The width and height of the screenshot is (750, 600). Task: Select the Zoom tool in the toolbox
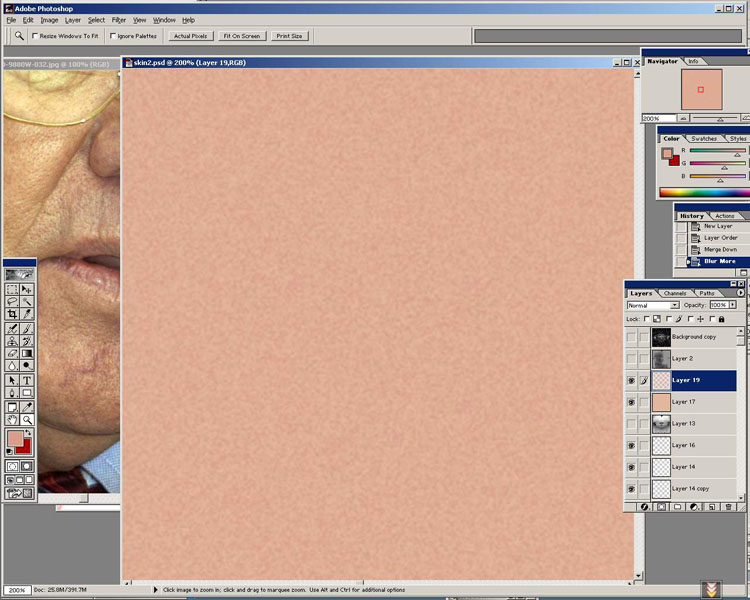point(27,419)
